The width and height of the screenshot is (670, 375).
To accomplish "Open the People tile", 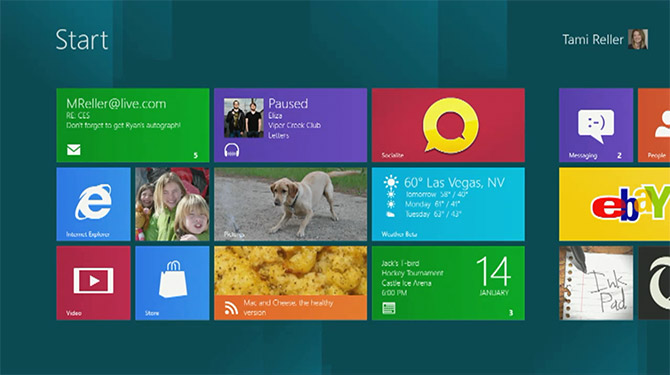I will [x=654, y=125].
